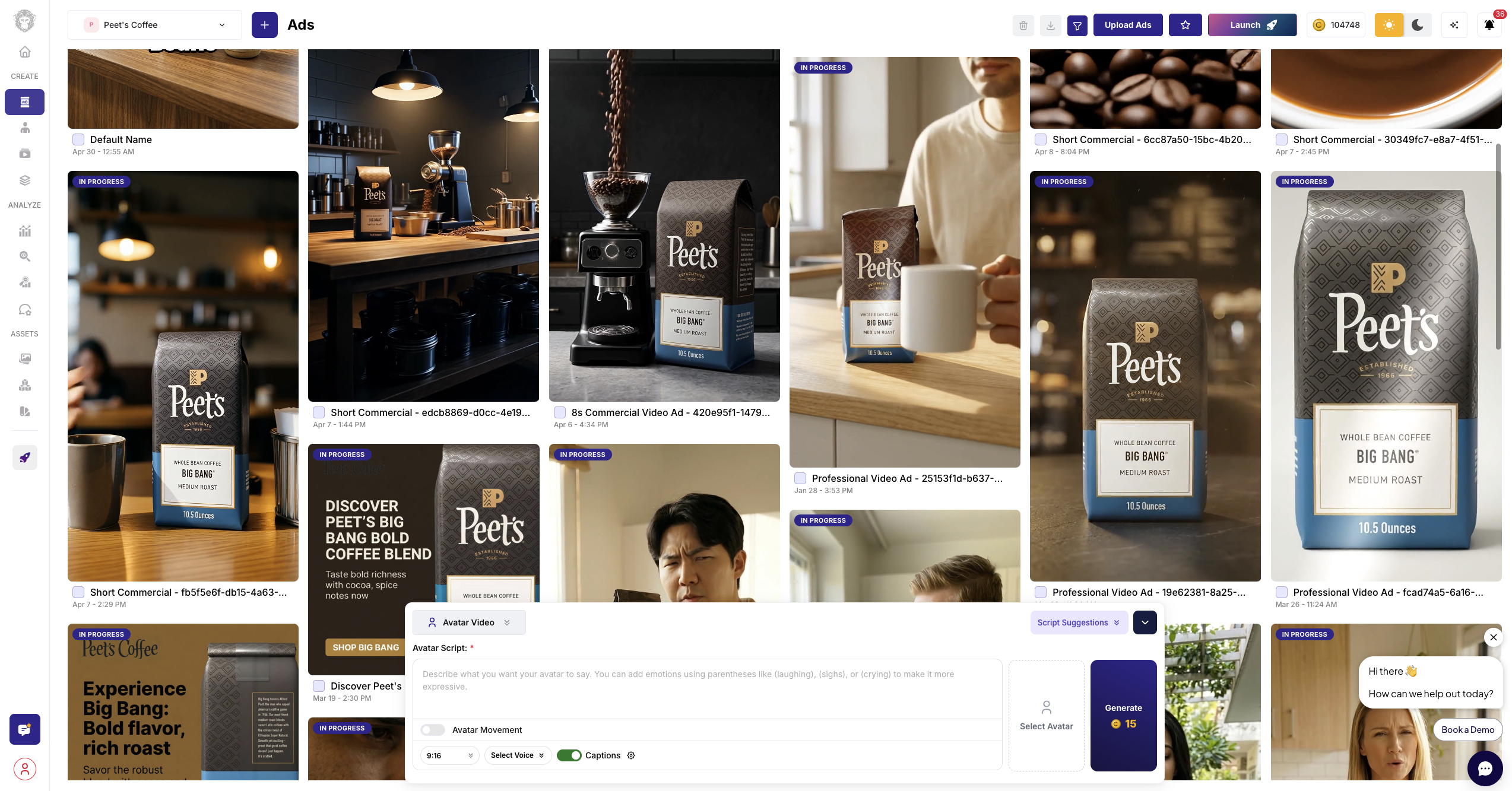The image size is (1512, 791).
Task: Toggle the Avatar Movement switch
Action: click(433, 730)
